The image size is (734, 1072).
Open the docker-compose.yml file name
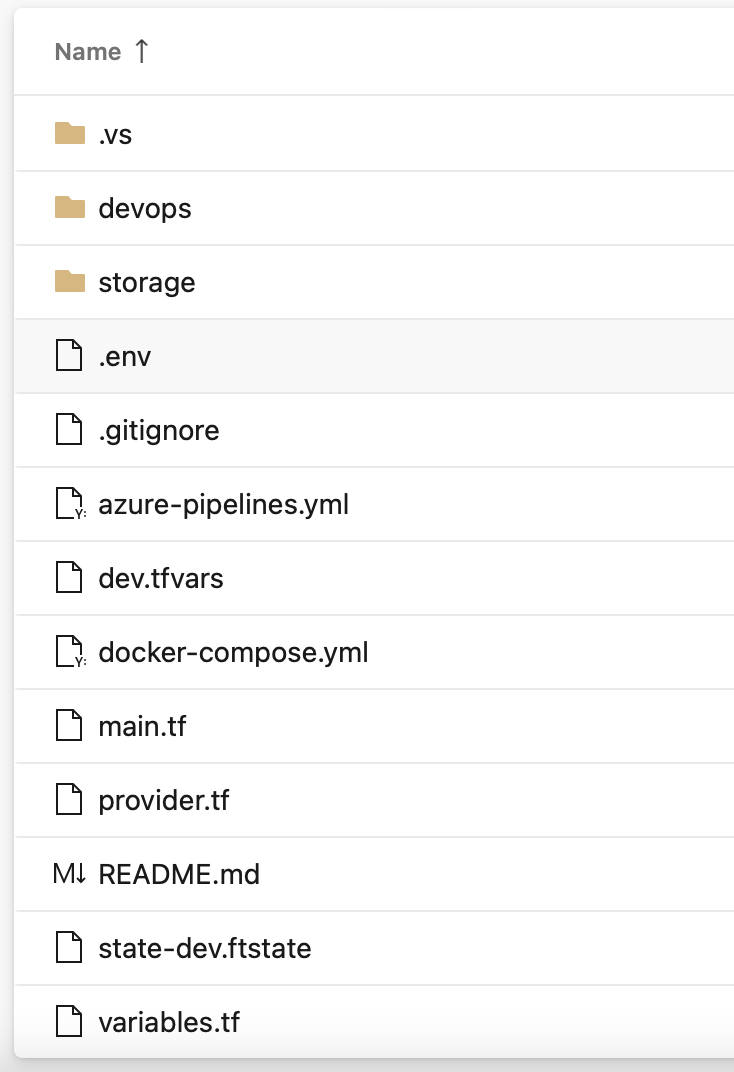[233, 652]
